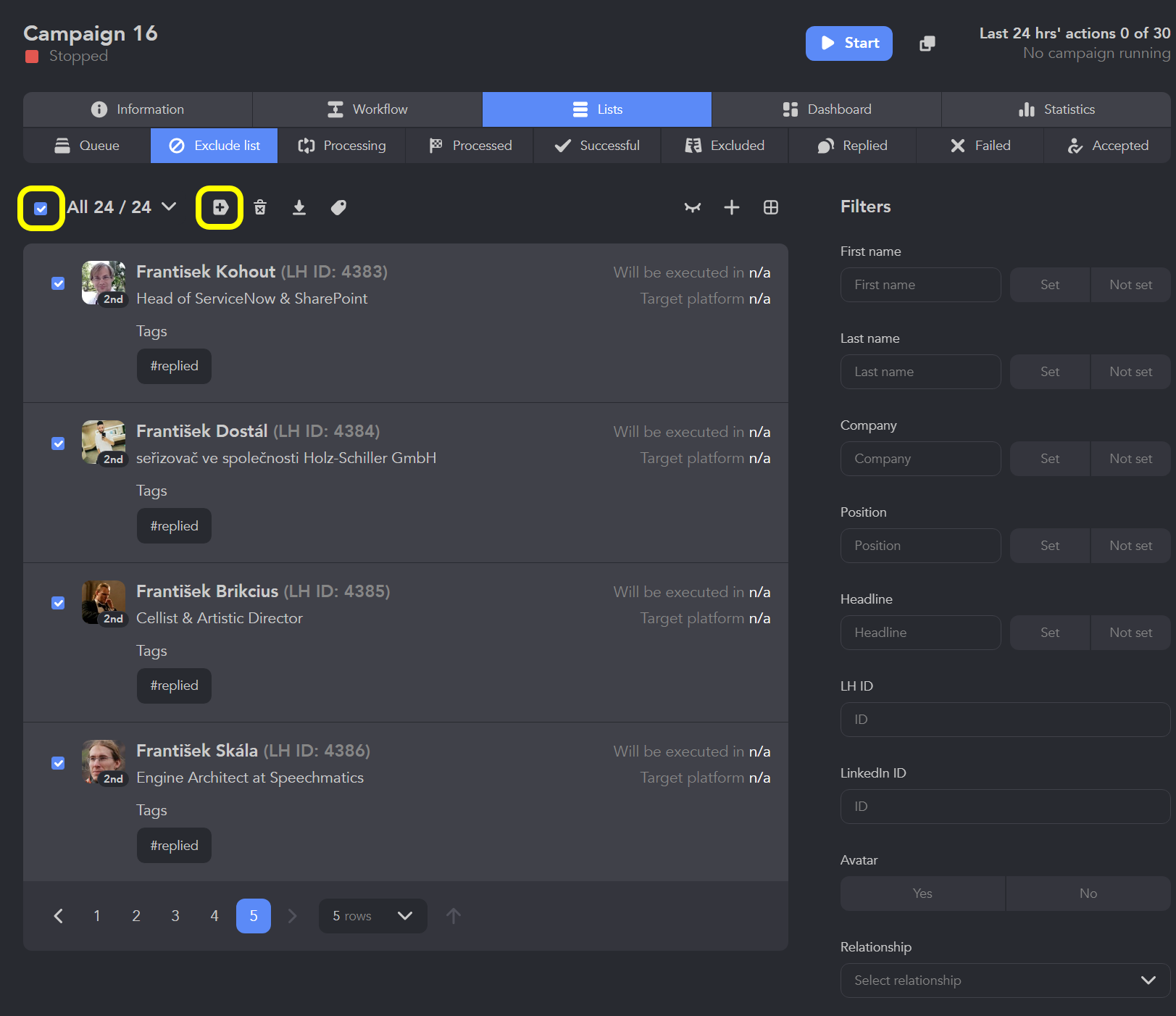
Task: Click the download export icon
Action: [x=299, y=208]
